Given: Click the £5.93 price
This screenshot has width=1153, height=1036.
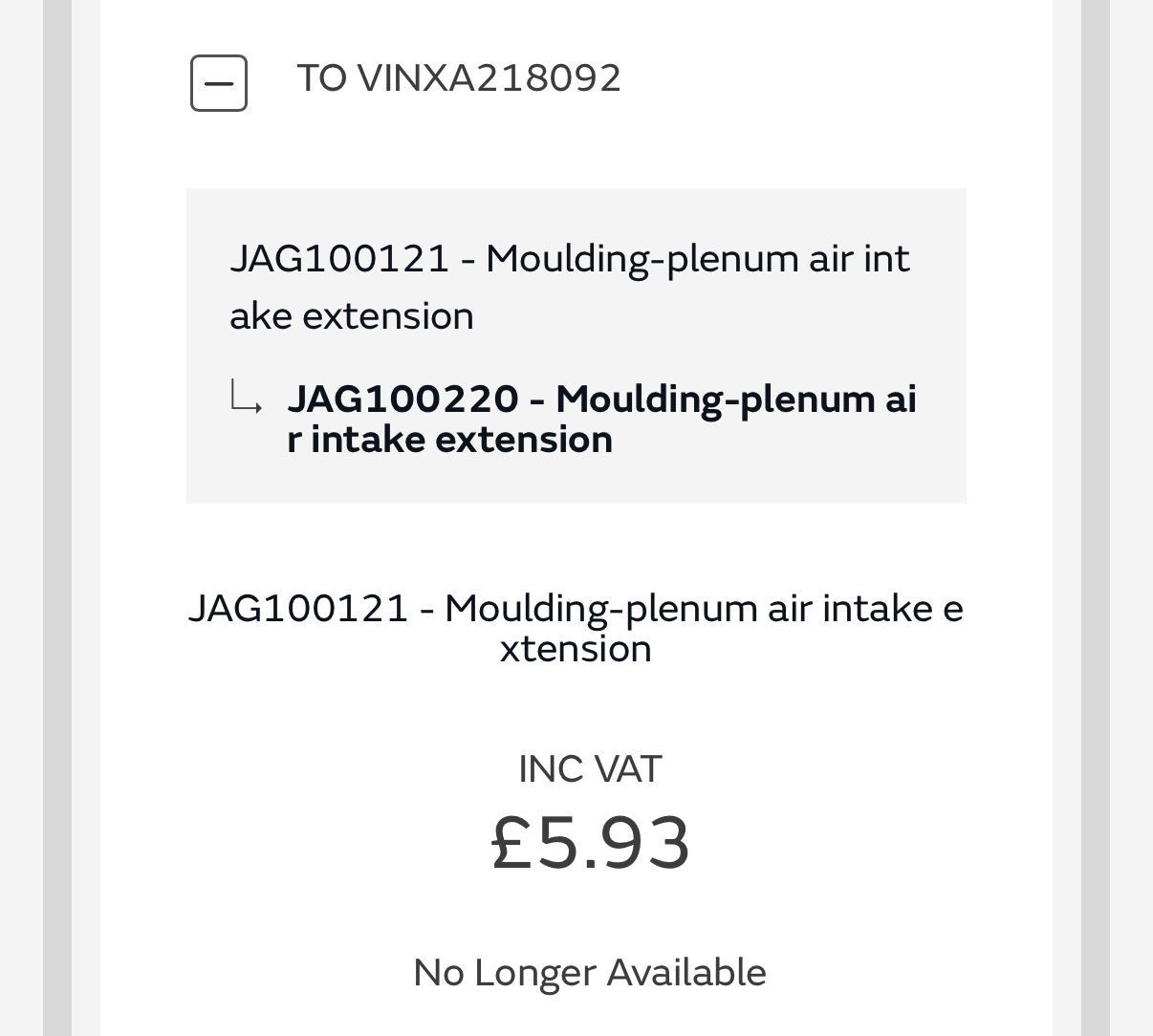Looking at the screenshot, I should [590, 843].
